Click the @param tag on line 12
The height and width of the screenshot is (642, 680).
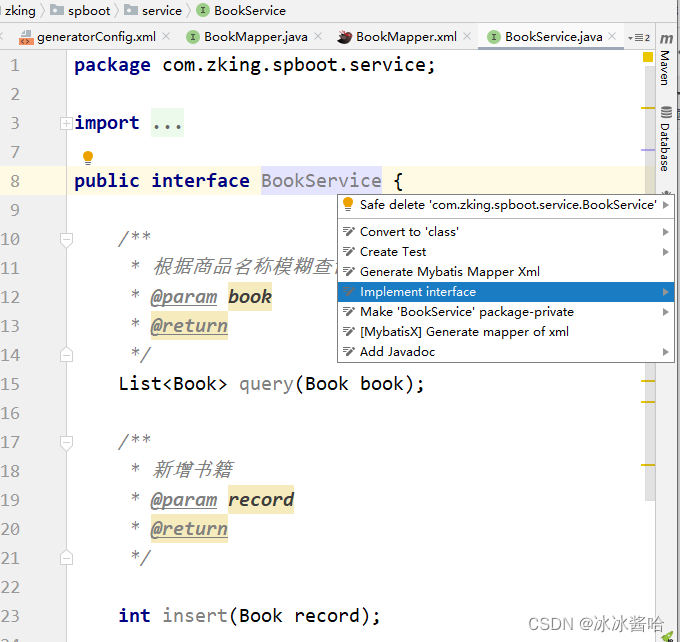184,297
